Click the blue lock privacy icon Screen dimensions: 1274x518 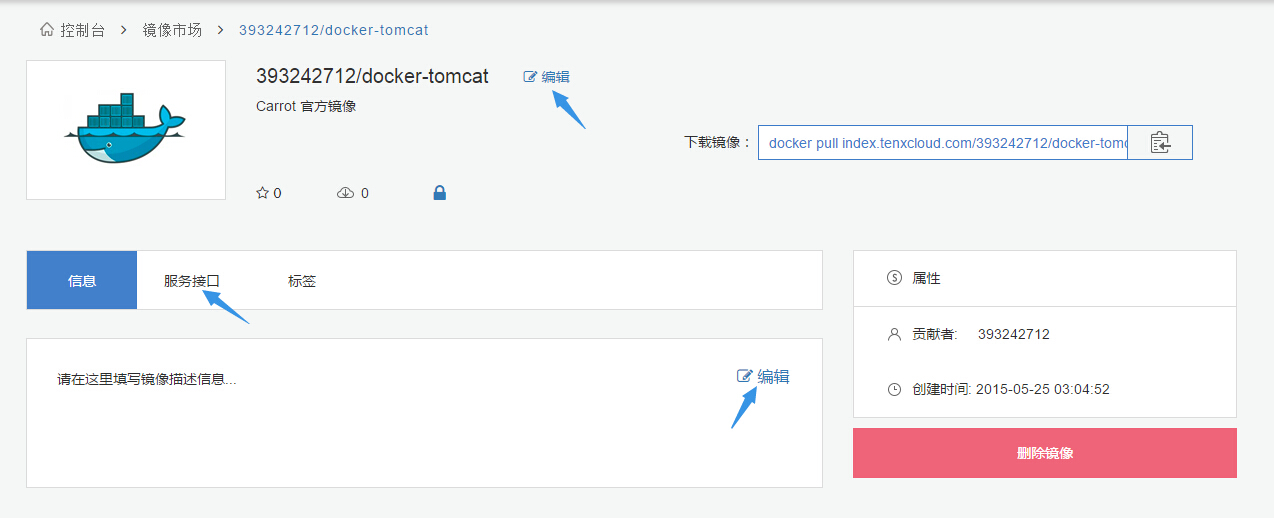point(439,192)
